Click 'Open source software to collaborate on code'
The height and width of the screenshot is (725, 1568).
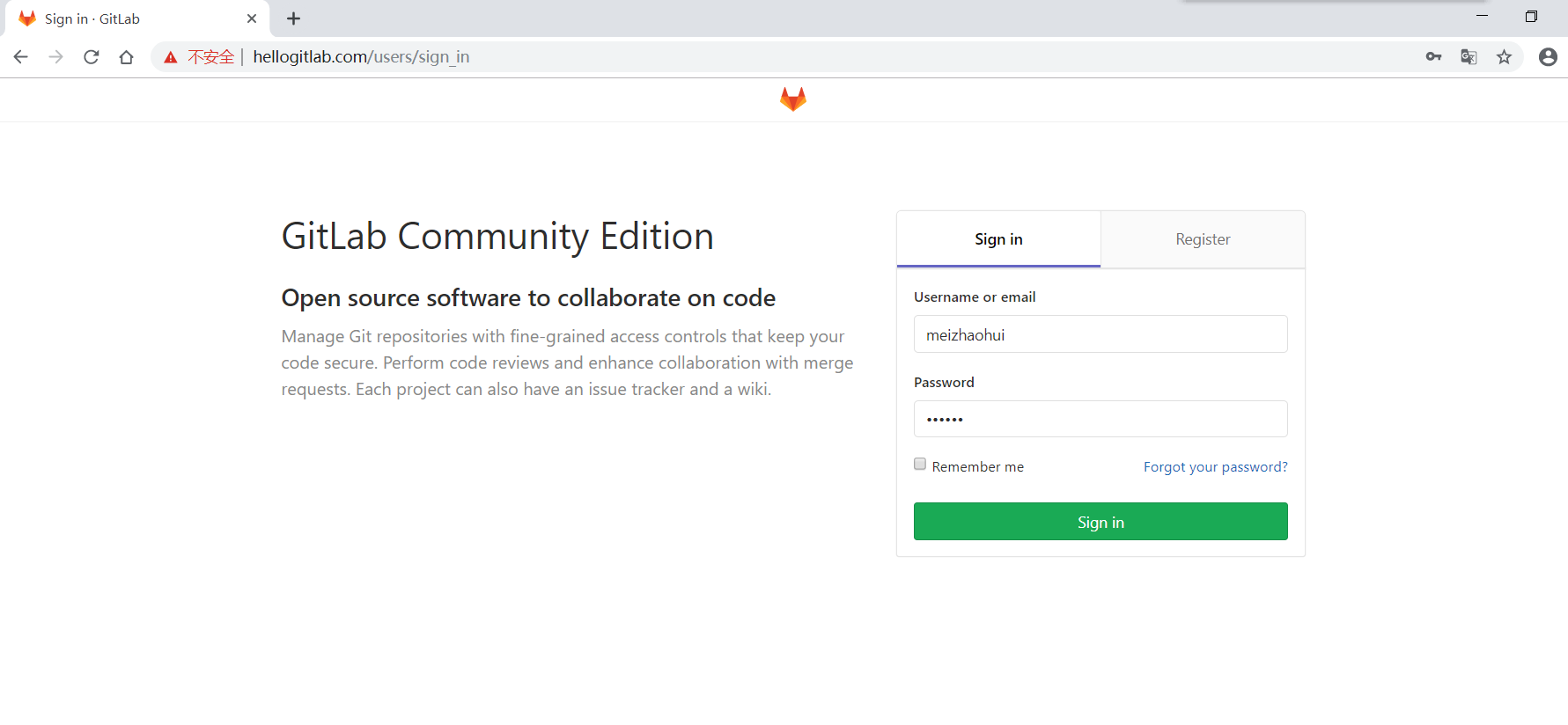pyautogui.click(x=528, y=298)
